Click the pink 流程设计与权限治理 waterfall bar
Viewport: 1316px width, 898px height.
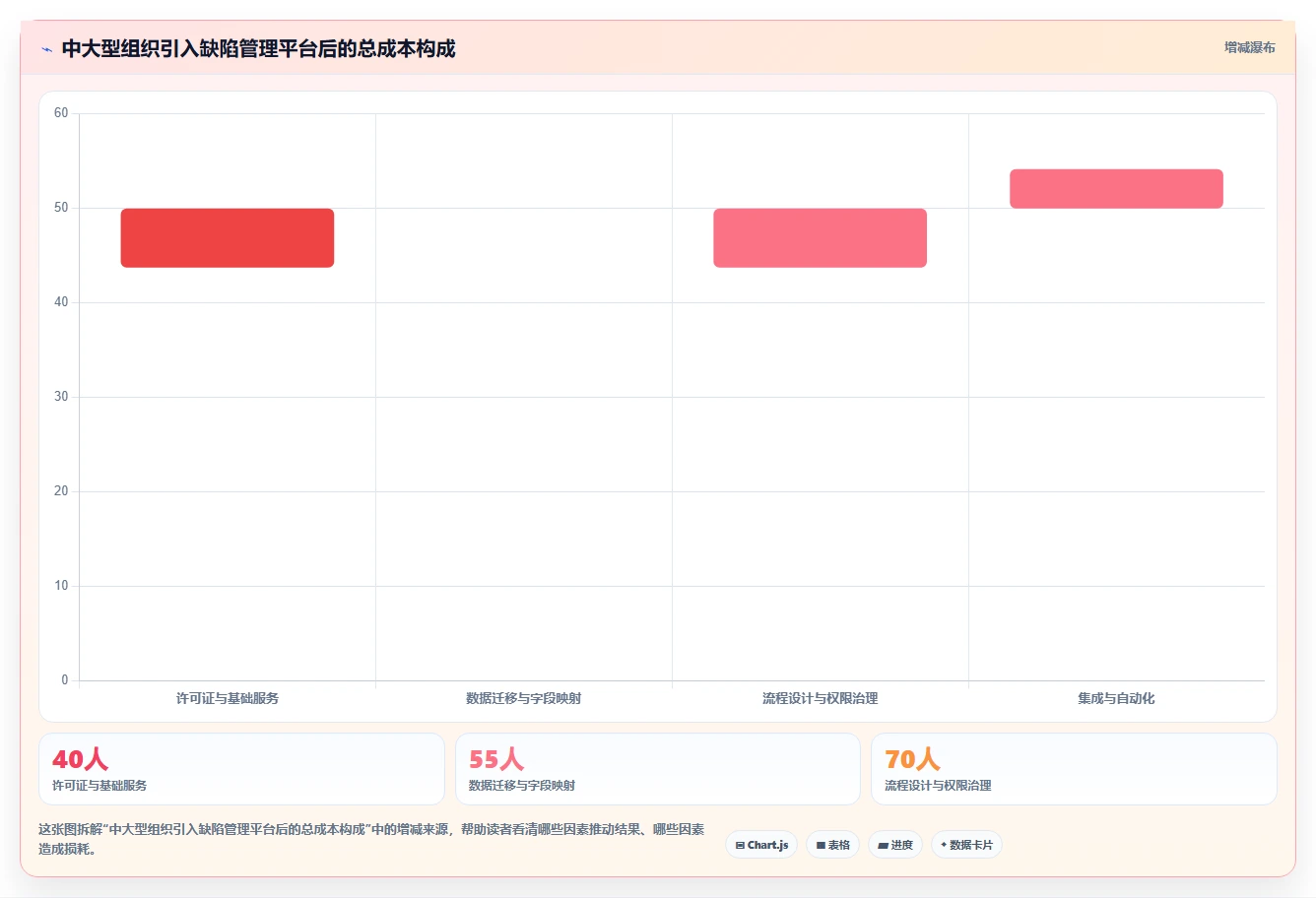point(820,238)
